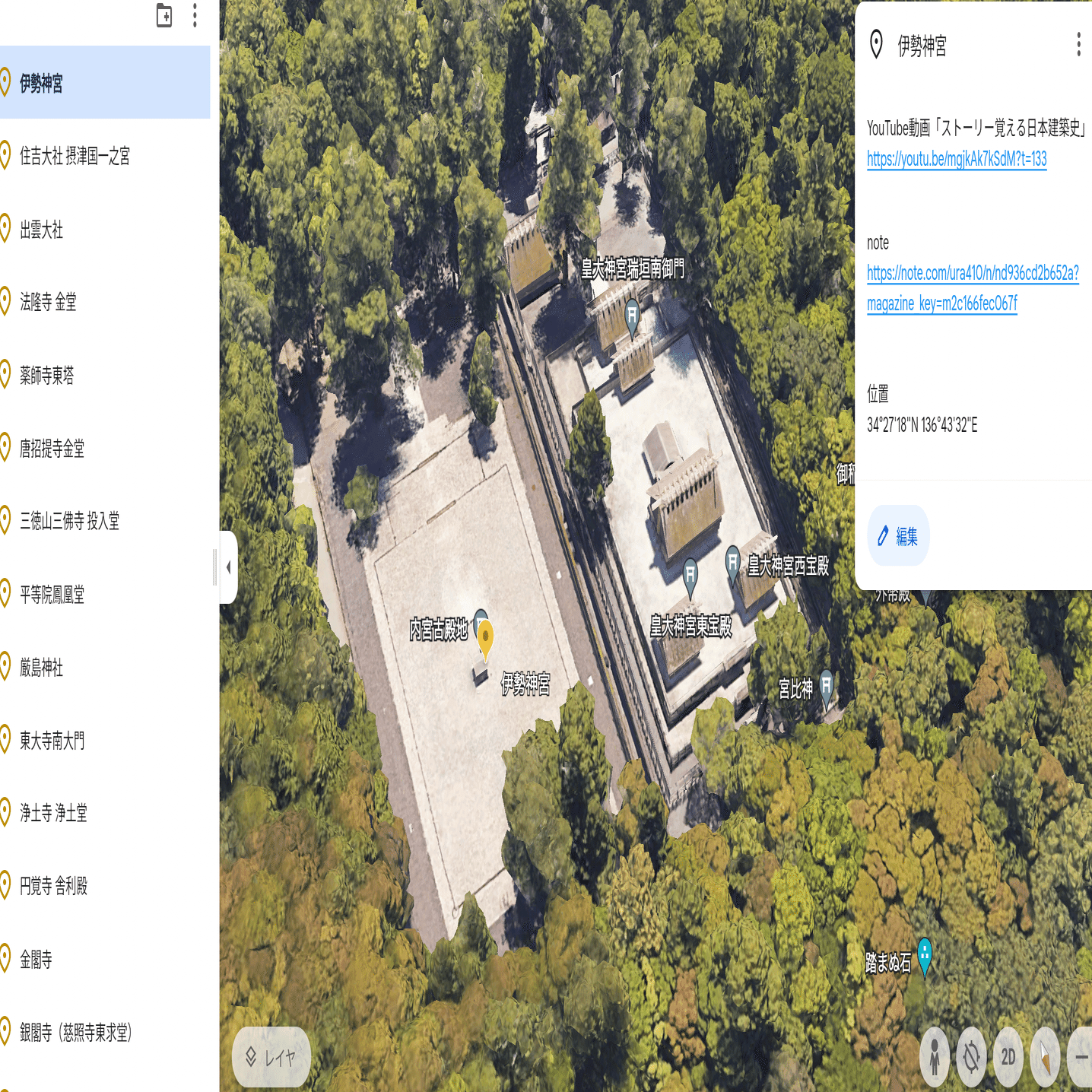Screen dimensions: 1092x1092
Task: Select 平等院鳳凰堂 in the place list
Action: pyautogui.click(x=105, y=594)
